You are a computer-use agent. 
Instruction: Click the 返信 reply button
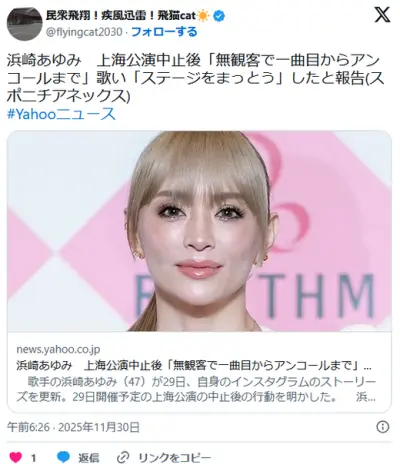point(88,458)
